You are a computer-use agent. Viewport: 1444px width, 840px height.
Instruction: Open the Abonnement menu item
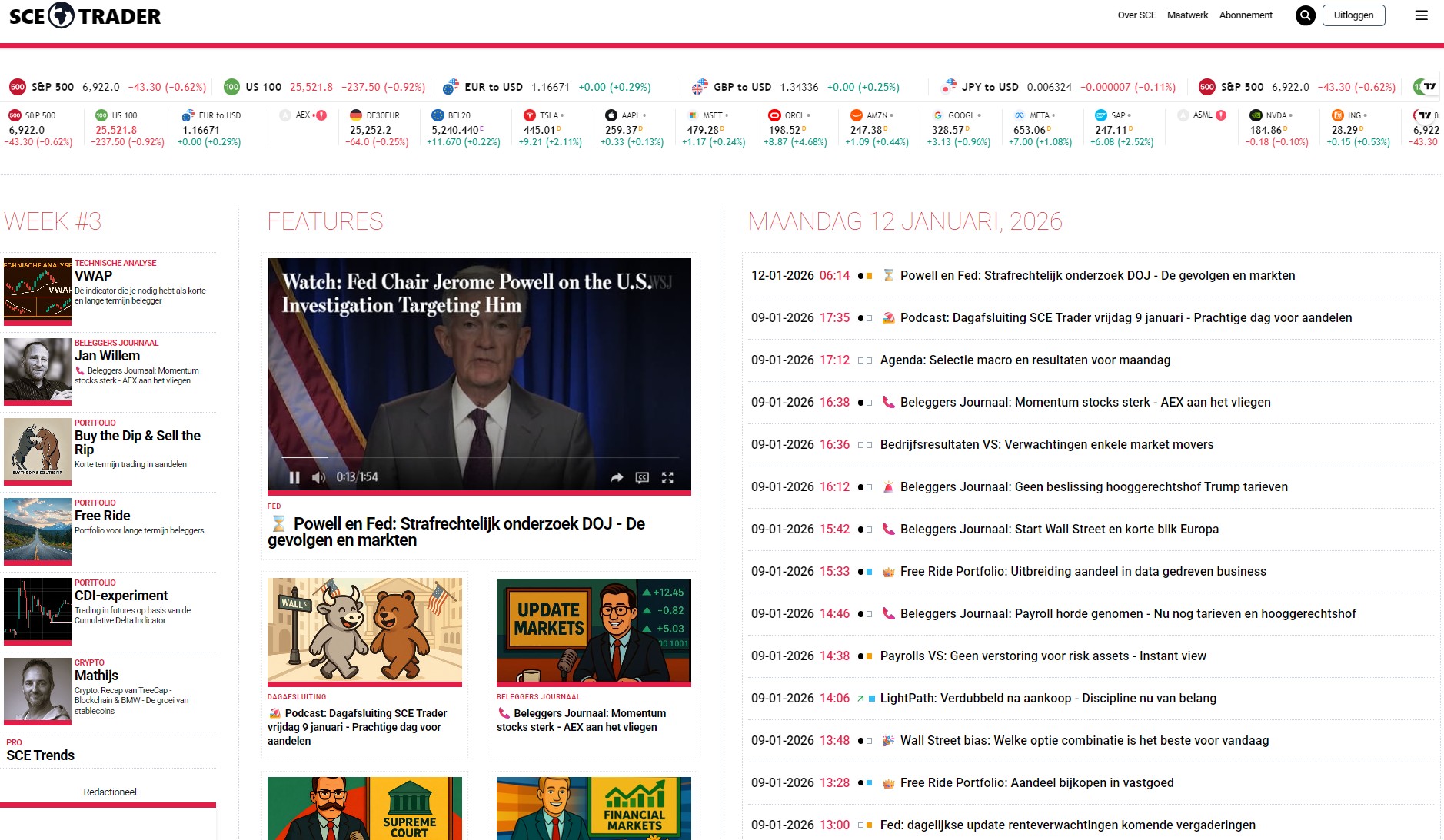pos(1246,15)
